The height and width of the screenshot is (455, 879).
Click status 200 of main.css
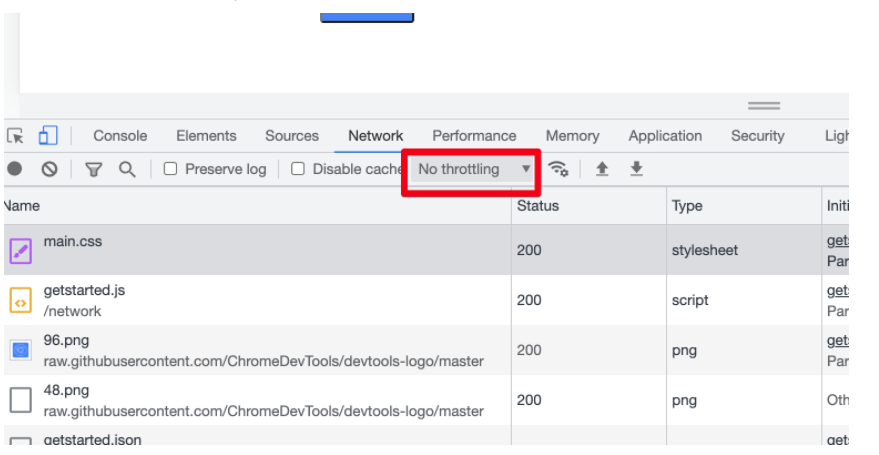tap(529, 250)
